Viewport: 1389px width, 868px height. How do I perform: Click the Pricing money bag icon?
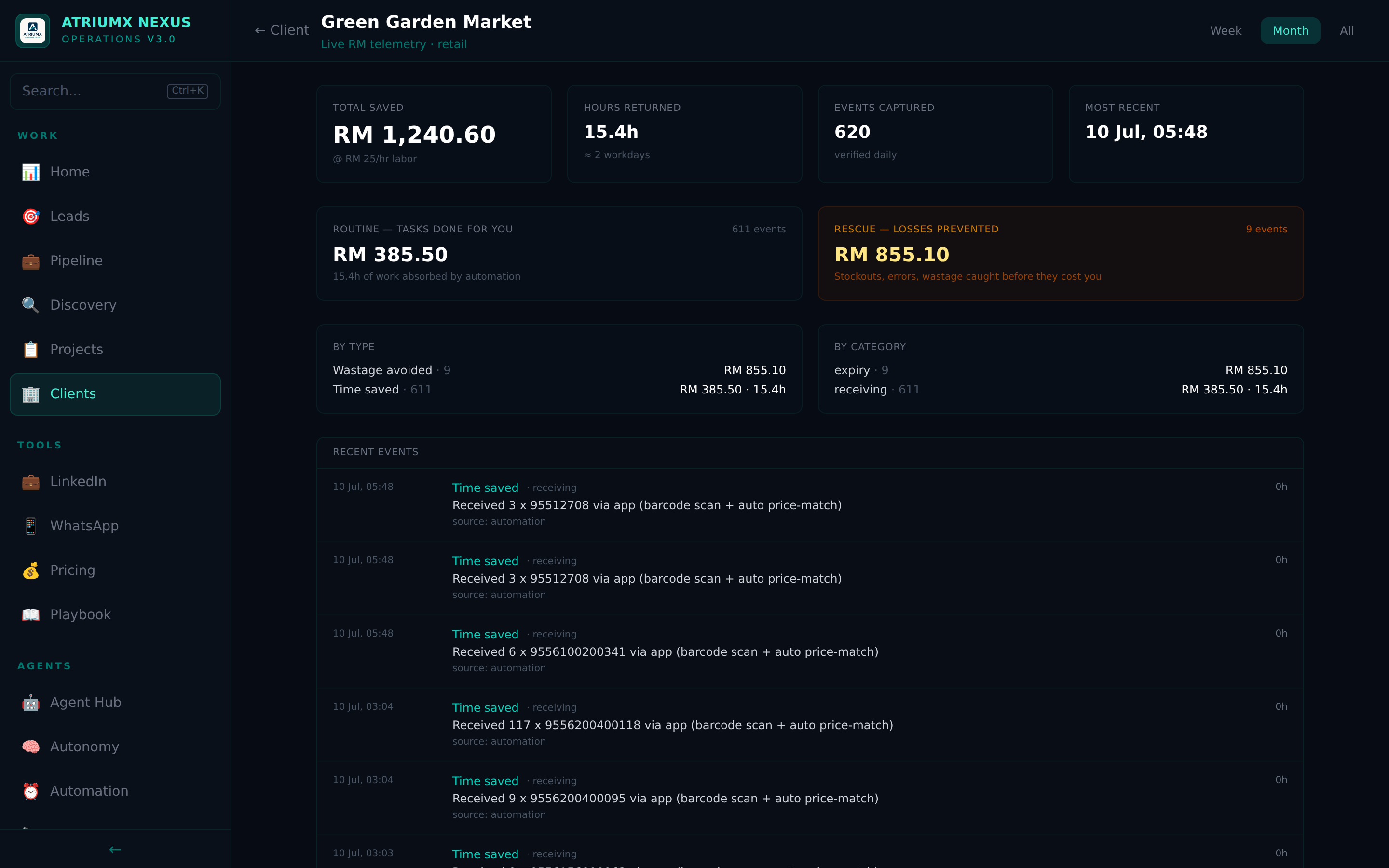tap(30, 570)
